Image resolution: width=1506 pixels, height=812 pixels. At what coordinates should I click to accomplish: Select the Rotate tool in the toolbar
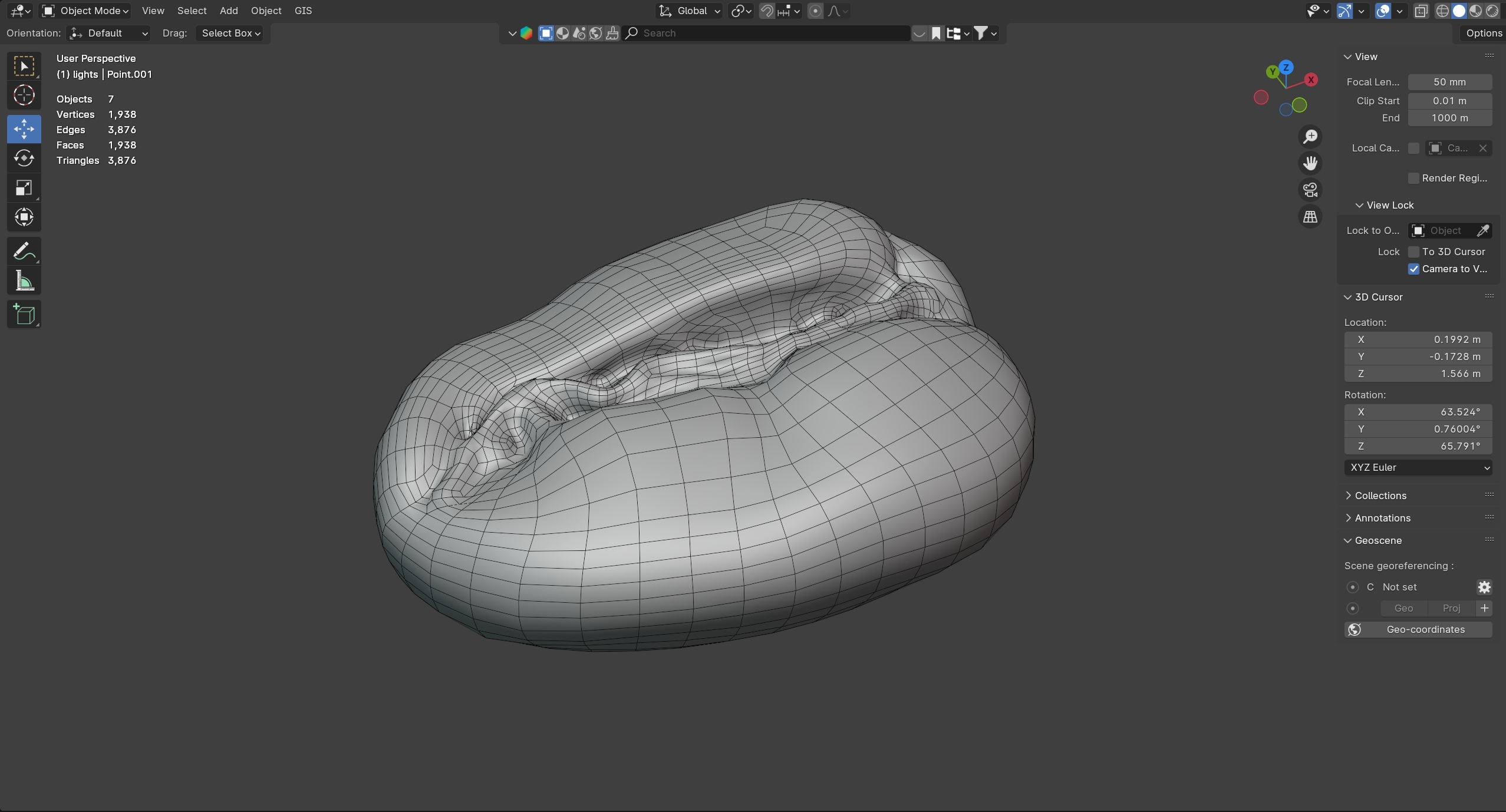point(24,159)
